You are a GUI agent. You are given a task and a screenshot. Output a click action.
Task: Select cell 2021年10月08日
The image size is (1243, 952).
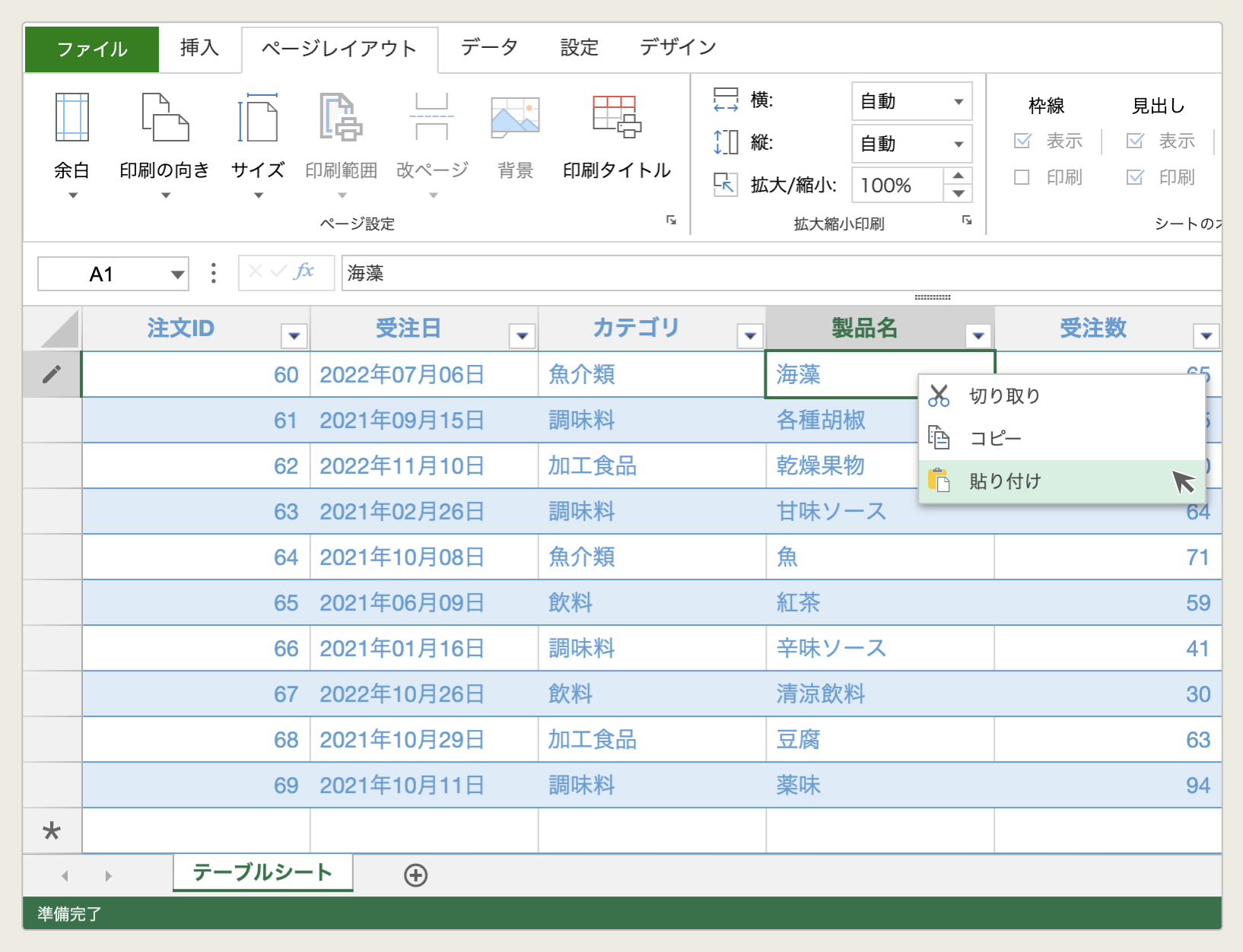(424, 557)
